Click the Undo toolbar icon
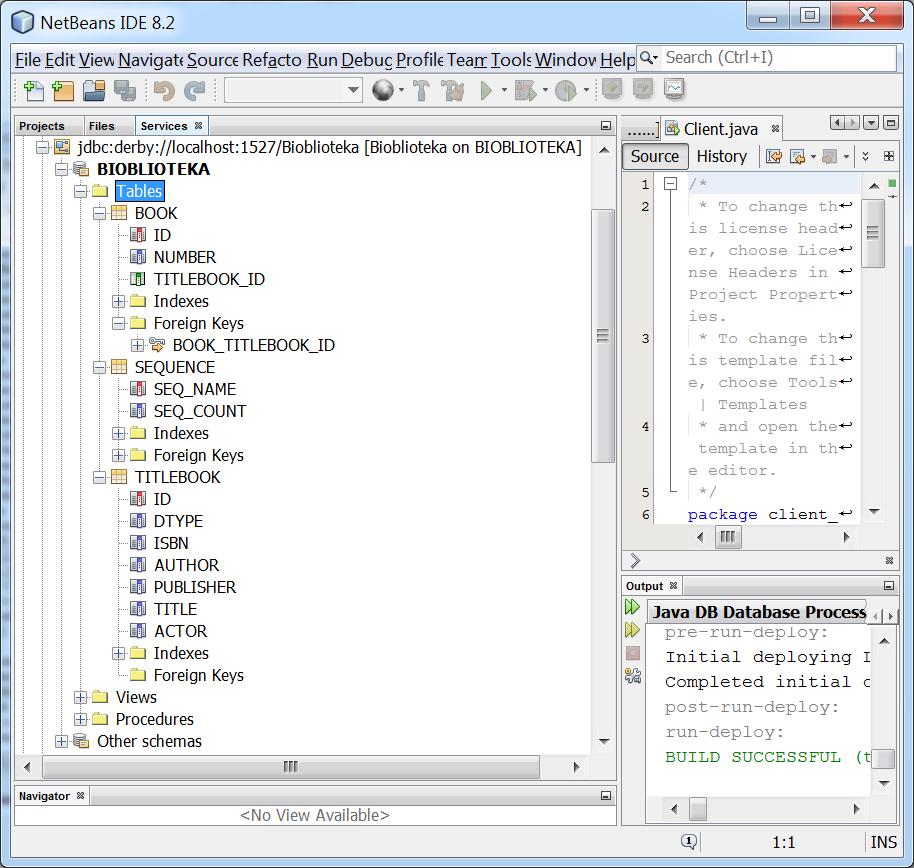 pyautogui.click(x=164, y=91)
